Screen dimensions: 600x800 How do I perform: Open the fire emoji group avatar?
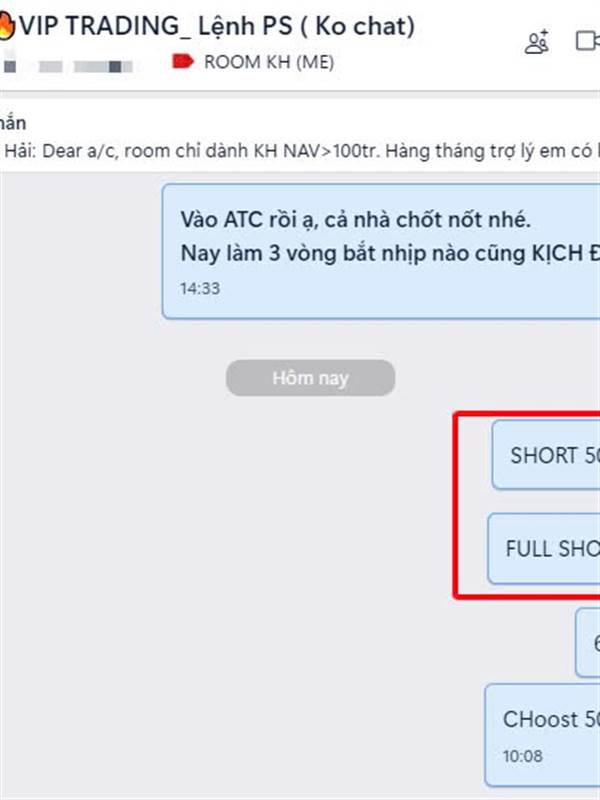click(x=7, y=26)
